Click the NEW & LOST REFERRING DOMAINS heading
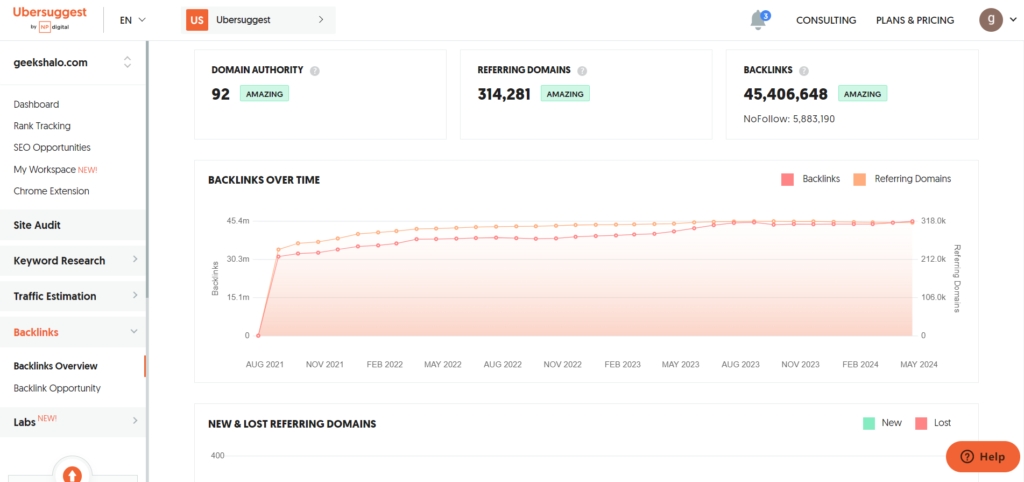The image size is (1024, 482). [292, 424]
